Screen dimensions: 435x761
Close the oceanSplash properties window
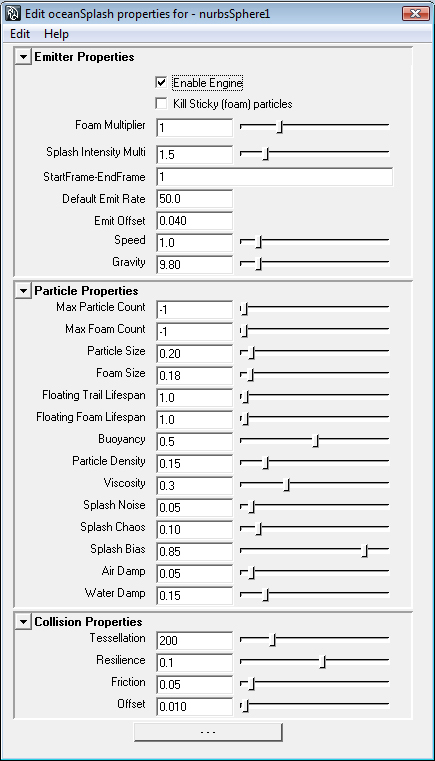[x=416, y=14]
